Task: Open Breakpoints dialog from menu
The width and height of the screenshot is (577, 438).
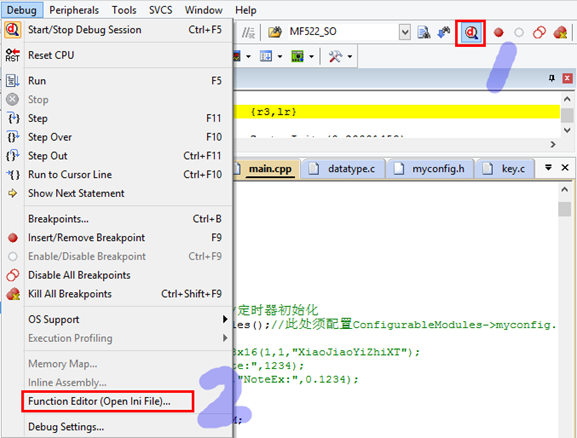Action: point(117,219)
